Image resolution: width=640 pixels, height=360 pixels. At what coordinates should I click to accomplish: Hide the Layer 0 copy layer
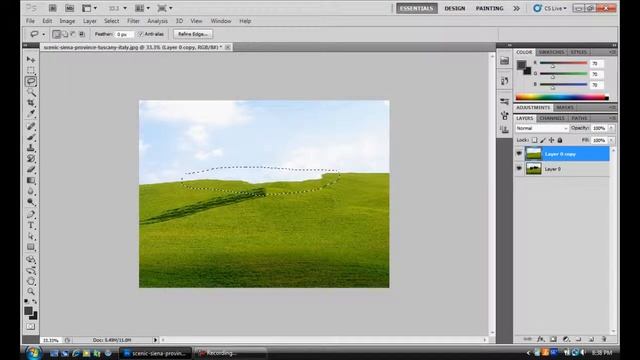pos(519,154)
